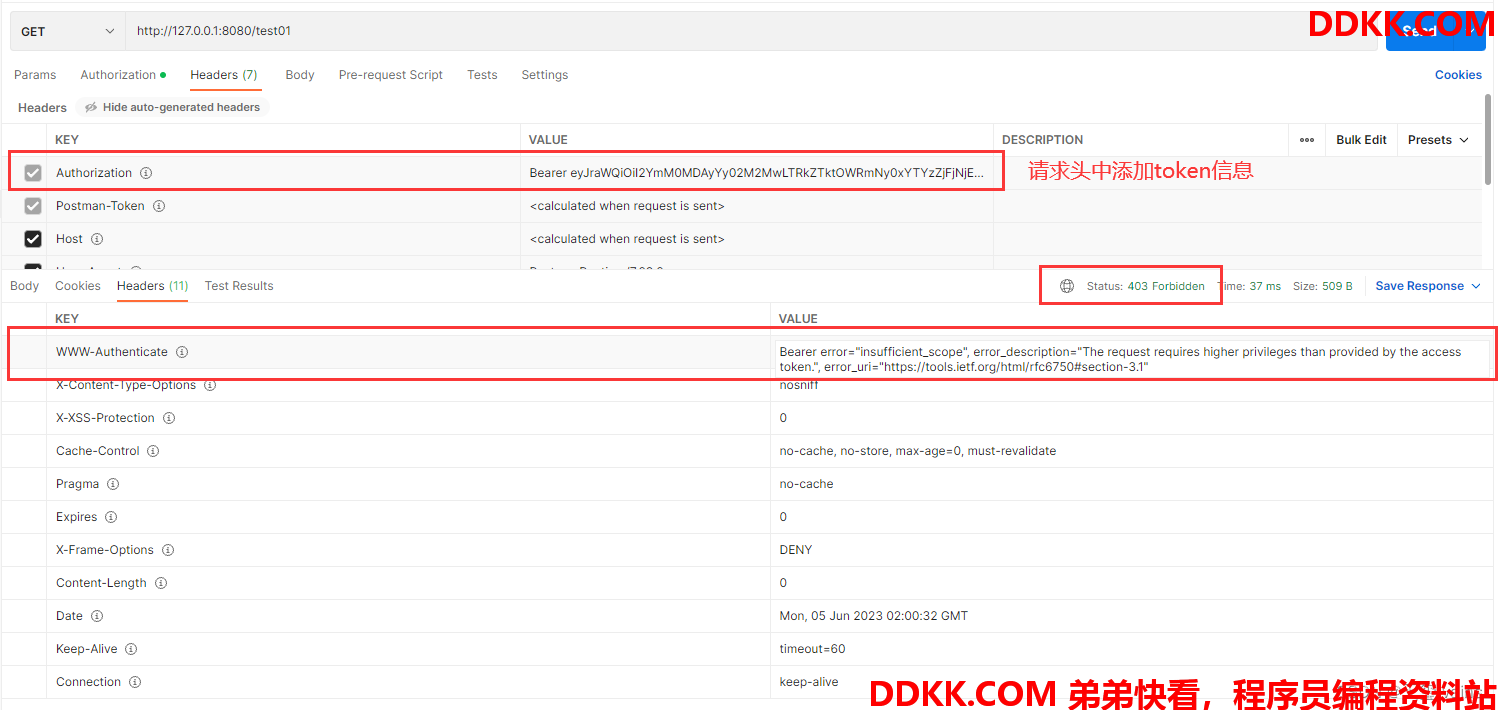
Task: Show info for X-XSS-Protection header
Action: pos(169,418)
